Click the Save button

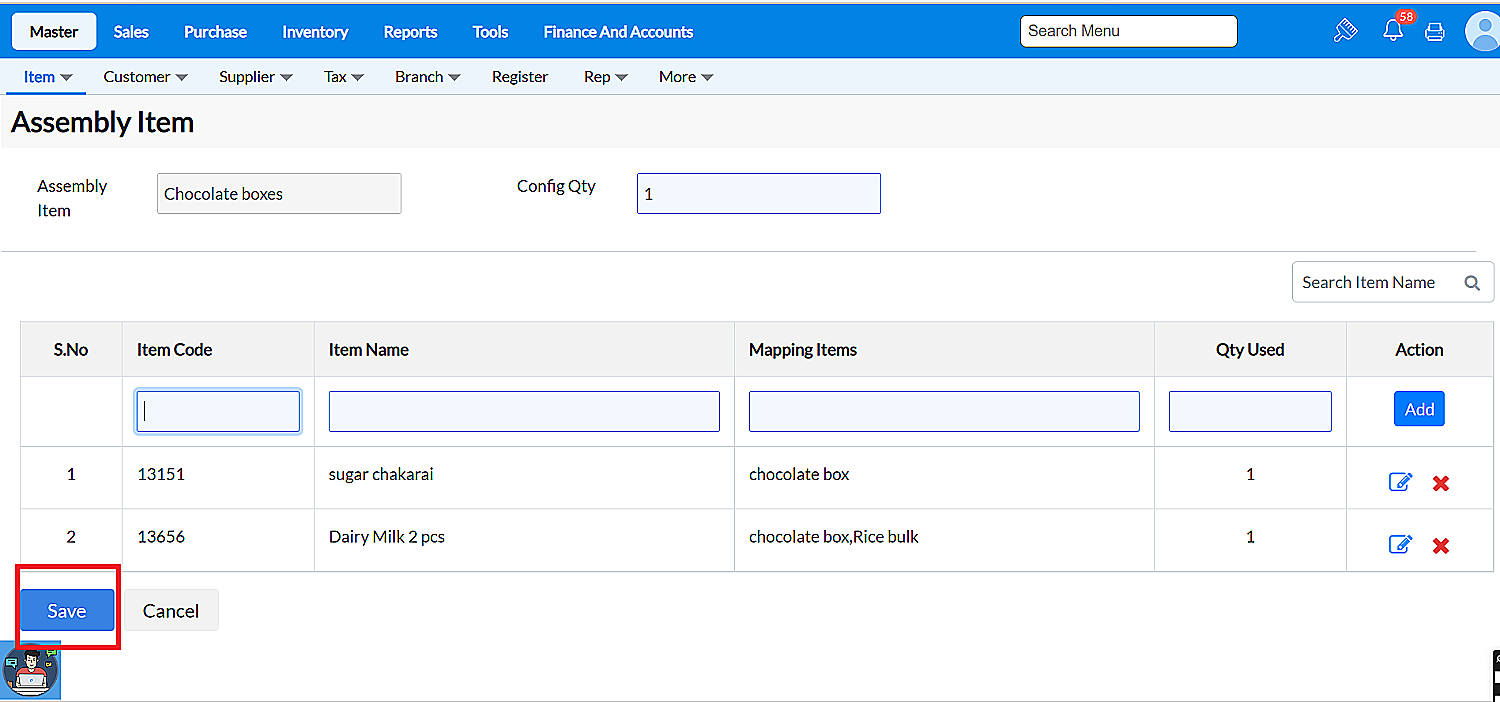(x=67, y=611)
